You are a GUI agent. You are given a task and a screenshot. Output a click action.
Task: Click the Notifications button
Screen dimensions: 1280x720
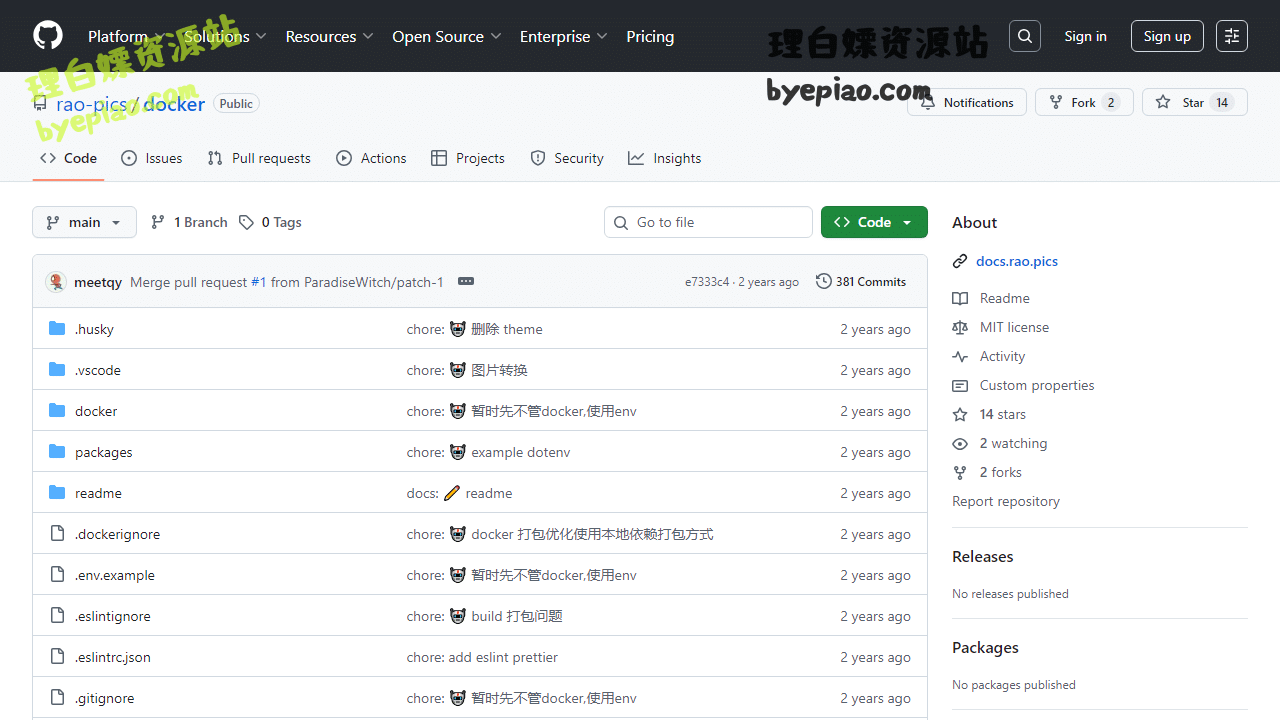tap(967, 102)
